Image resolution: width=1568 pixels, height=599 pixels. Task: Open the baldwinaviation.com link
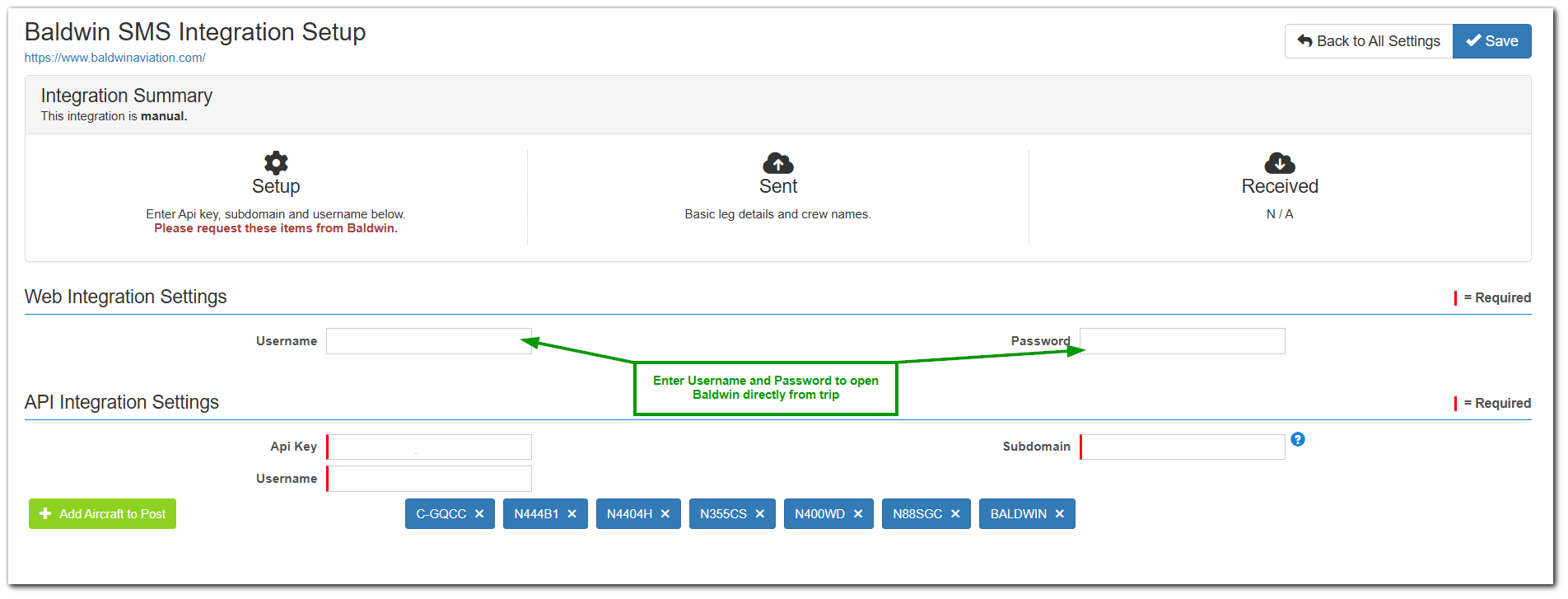click(x=115, y=58)
